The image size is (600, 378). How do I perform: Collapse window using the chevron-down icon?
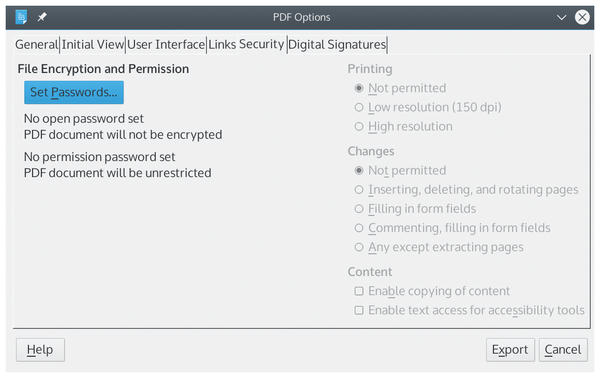[561, 17]
